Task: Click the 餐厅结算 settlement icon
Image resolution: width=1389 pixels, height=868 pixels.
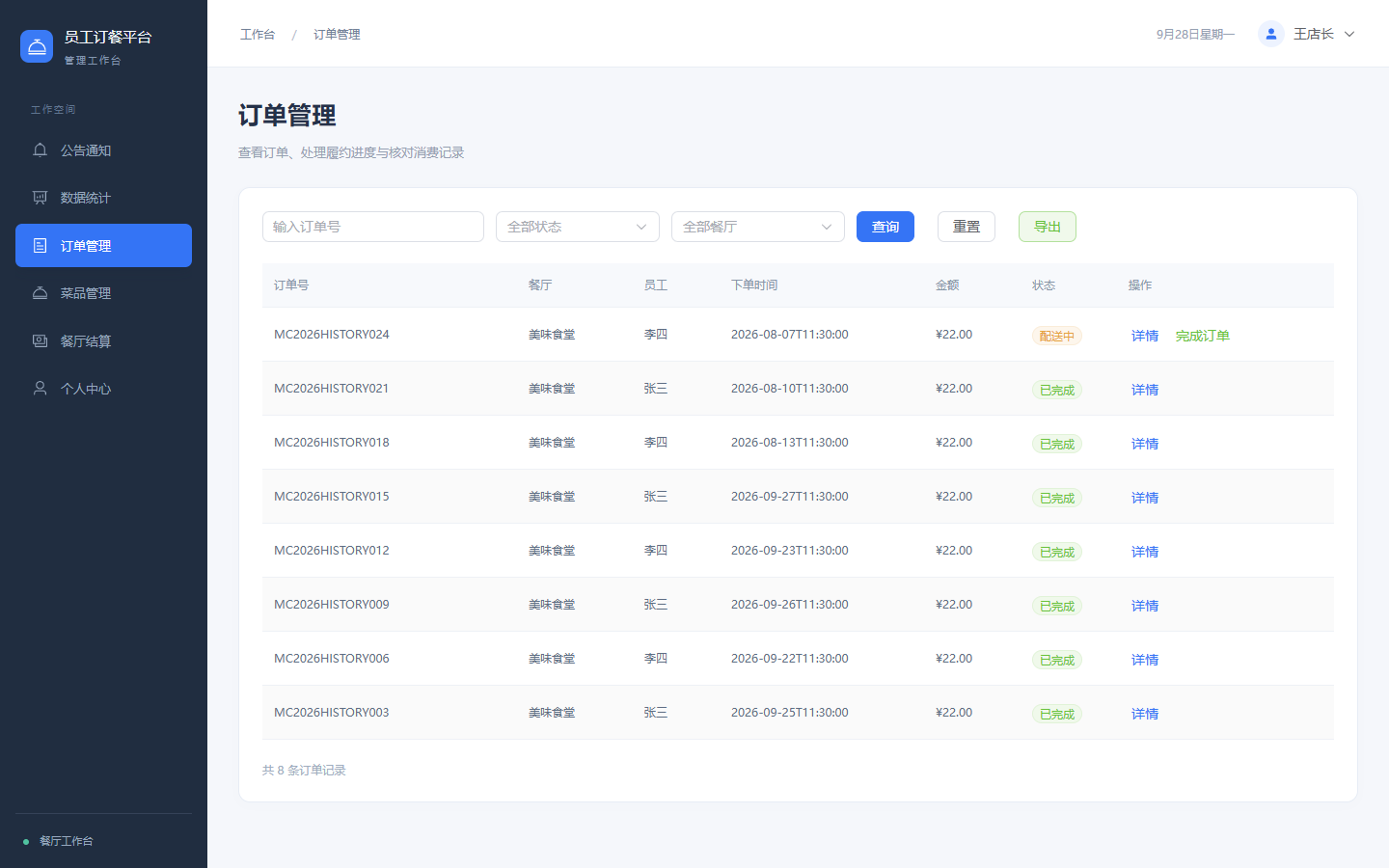Action: pyautogui.click(x=40, y=341)
